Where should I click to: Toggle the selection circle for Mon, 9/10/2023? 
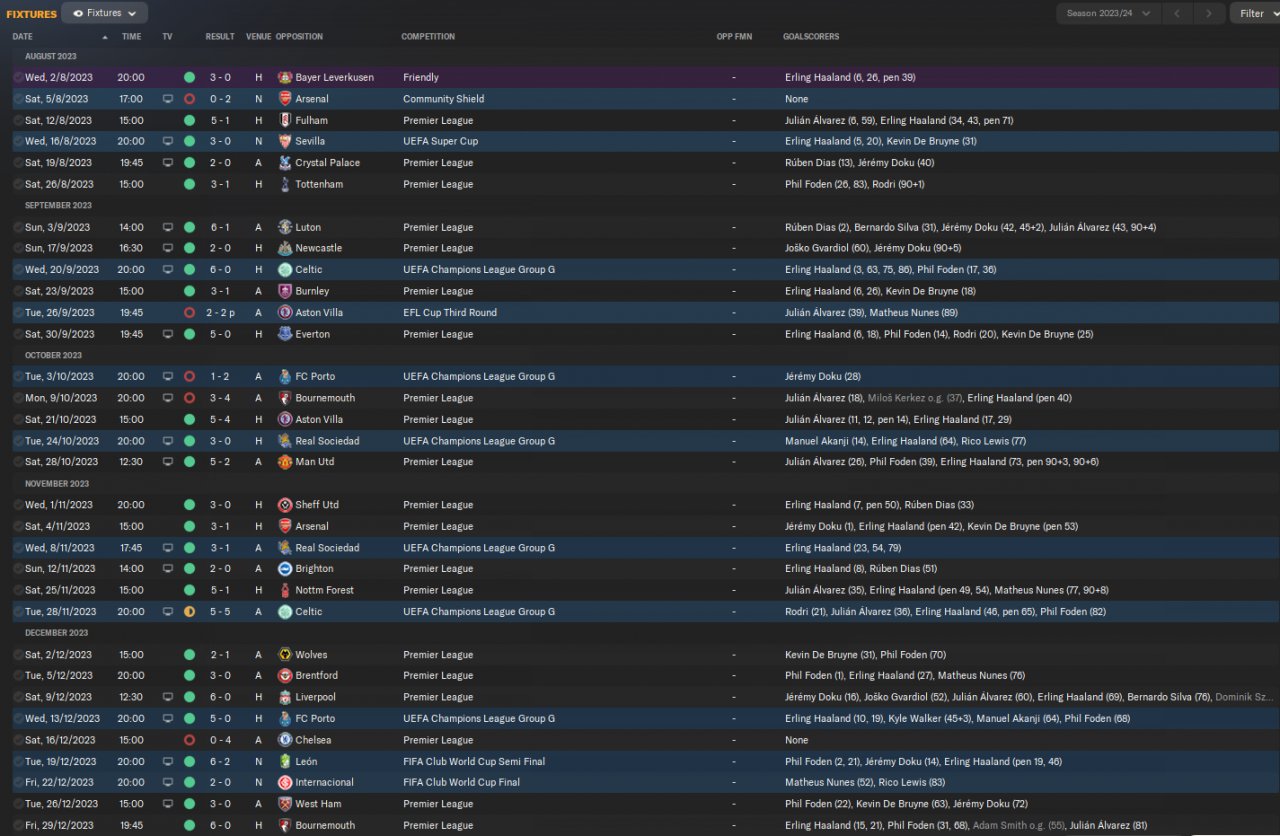click(x=18, y=398)
